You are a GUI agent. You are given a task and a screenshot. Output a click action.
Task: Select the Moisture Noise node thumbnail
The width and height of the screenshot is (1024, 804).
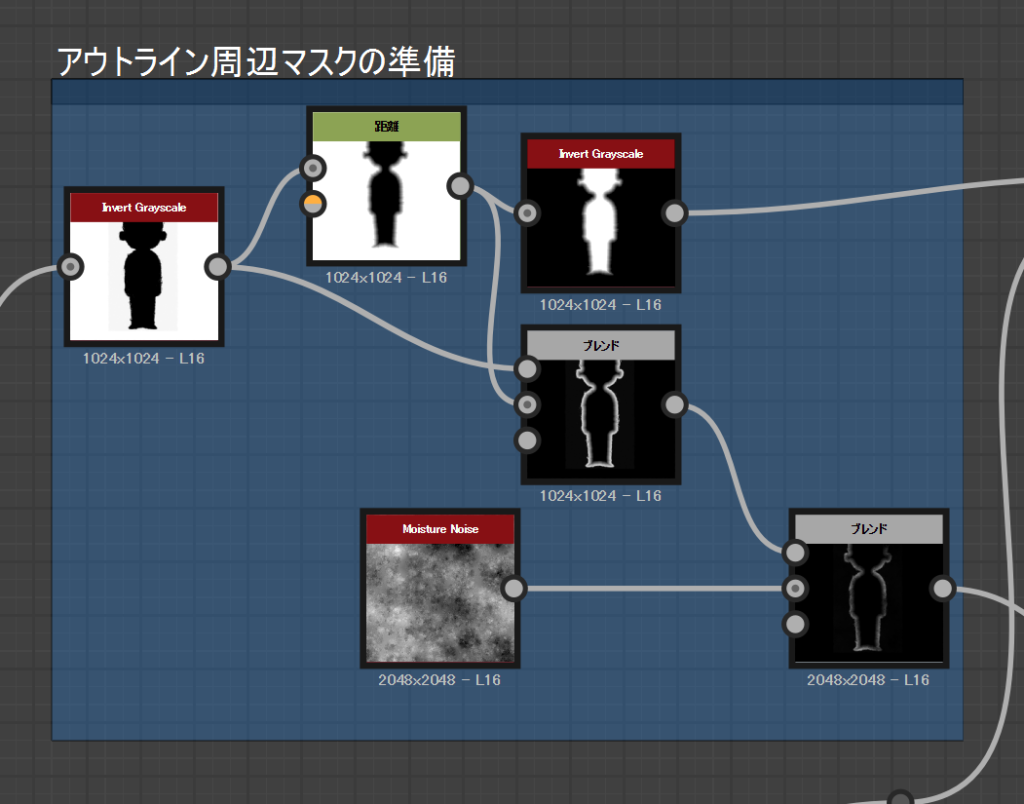(x=440, y=602)
